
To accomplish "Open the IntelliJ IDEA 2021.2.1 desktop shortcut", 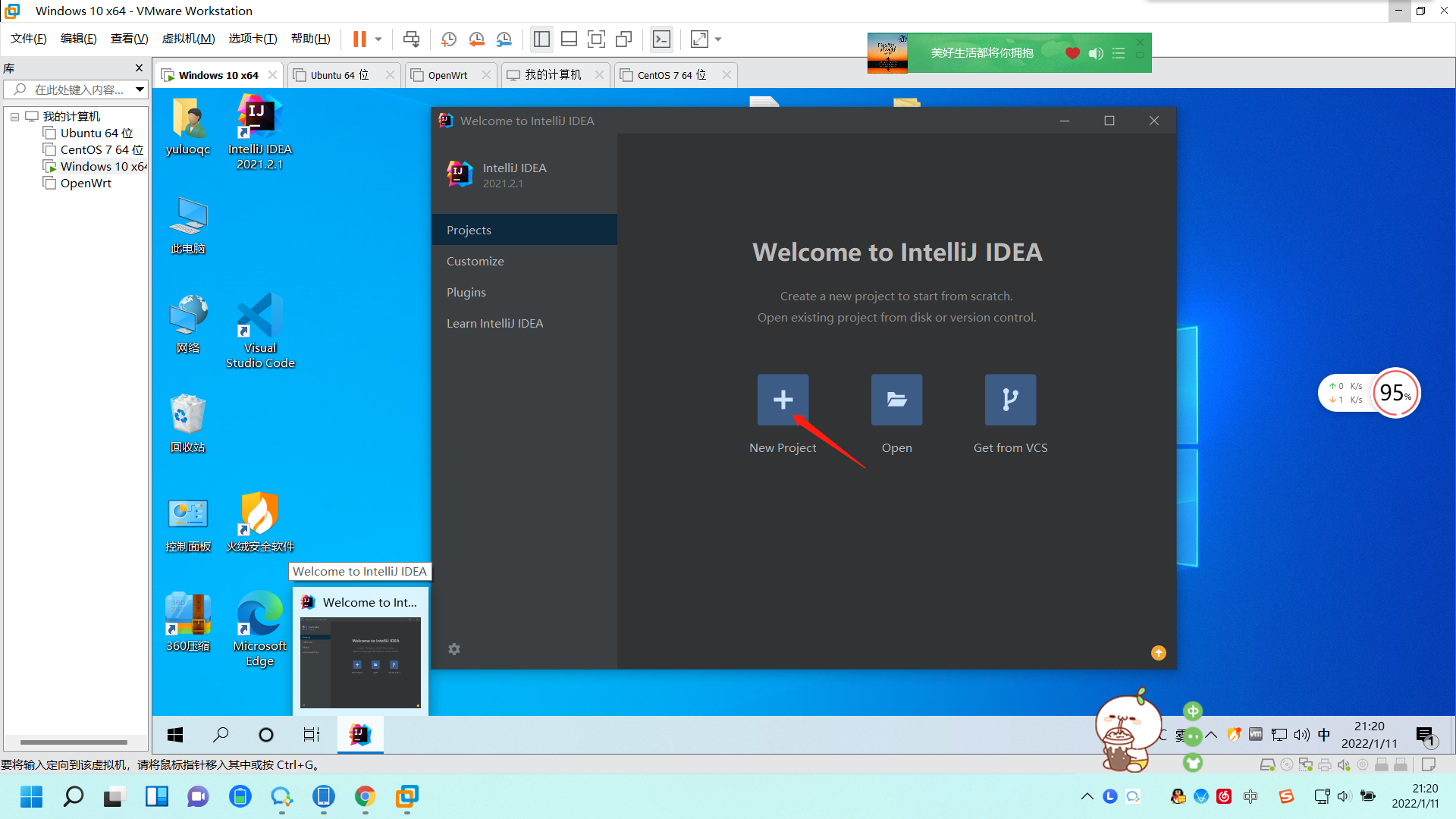I will pyautogui.click(x=260, y=132).
